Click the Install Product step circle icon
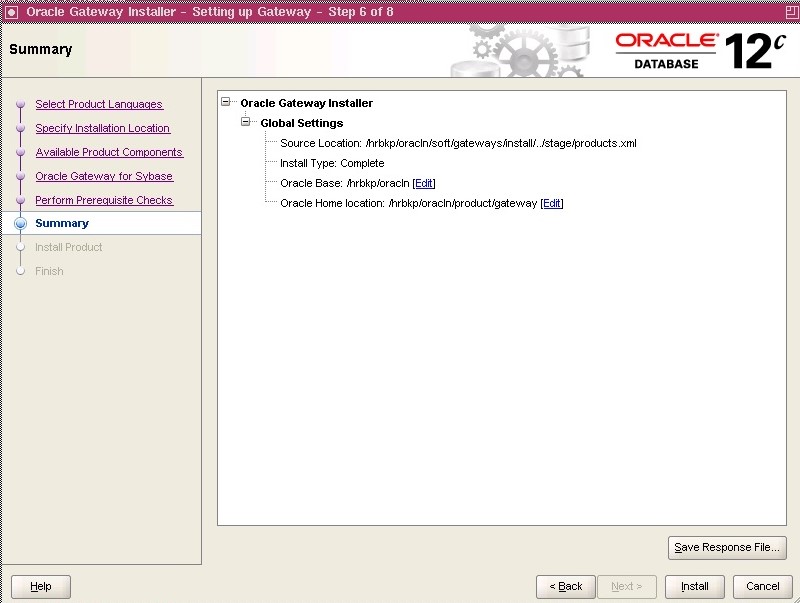Image resolution: width=800 pixels, height=603 pixels. coord(22,247)
